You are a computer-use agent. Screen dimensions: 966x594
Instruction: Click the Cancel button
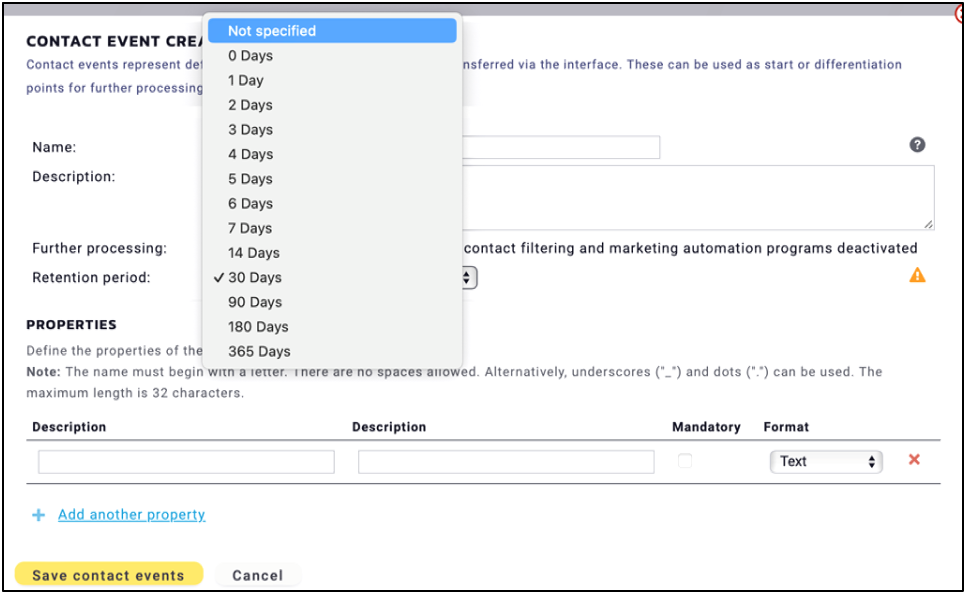click(258, 575)
